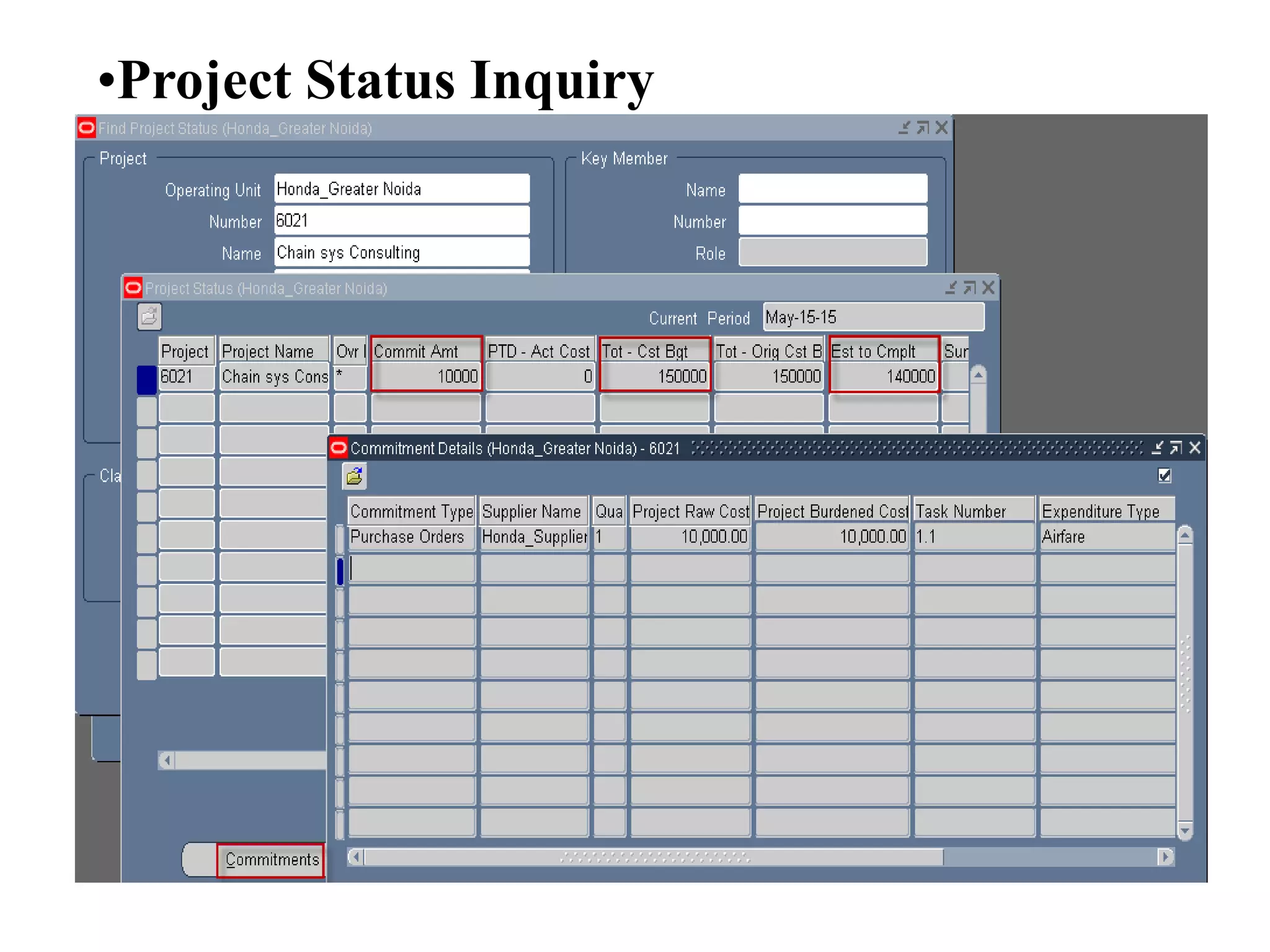This screenshot has height=952, width=1270.
Task: Click the Est to Cmplt value 140000
Action: click(883, 376)
